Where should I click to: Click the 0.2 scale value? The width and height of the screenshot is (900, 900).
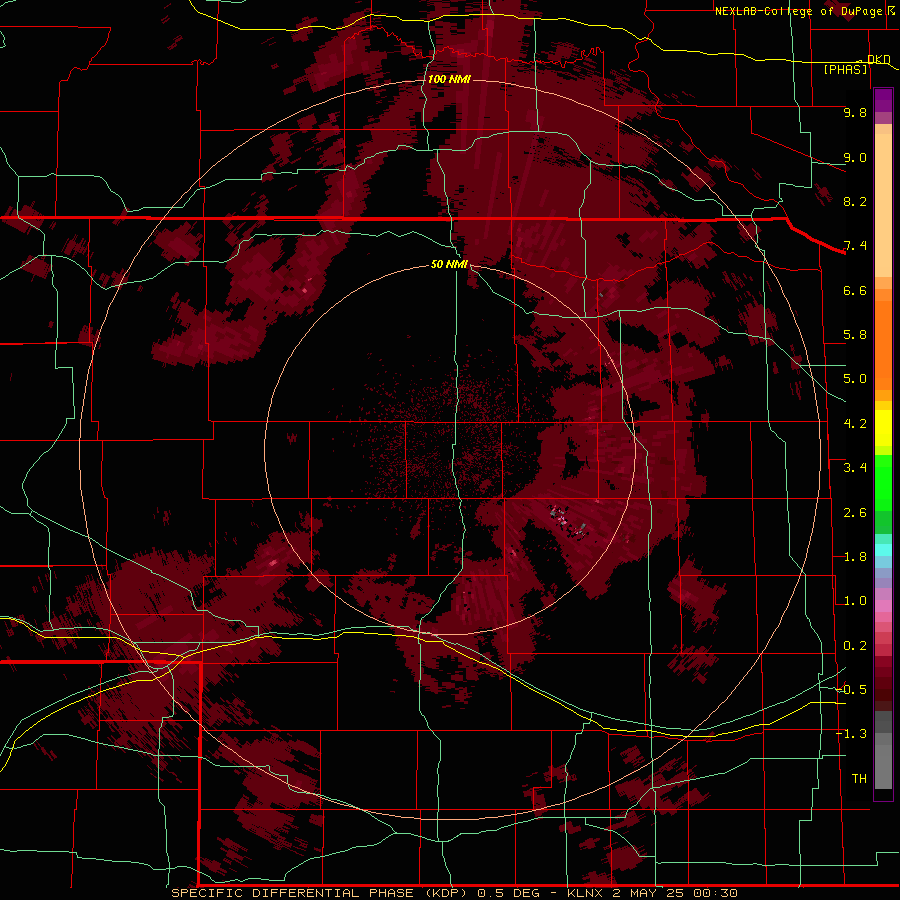click(855, 646)
